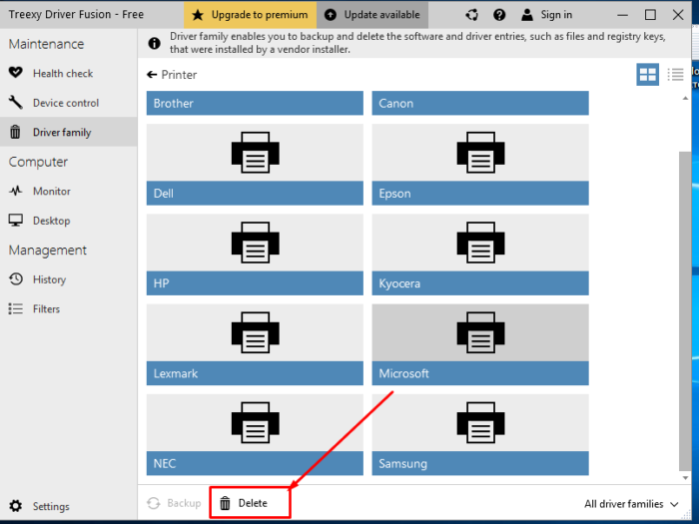This screenshot has width=699, height=524.
Task: Open Device control wrench icon
Action: [x=16, y=103]
